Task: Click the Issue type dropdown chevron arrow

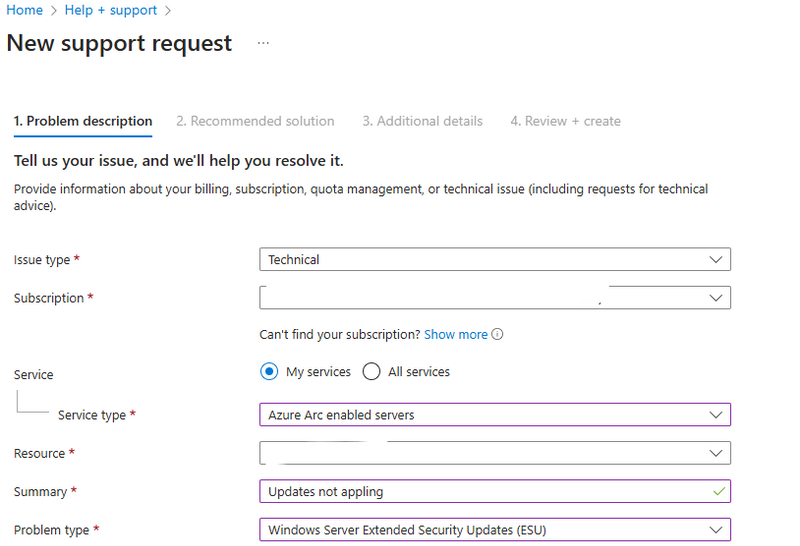Action: (x=715, y=260)
